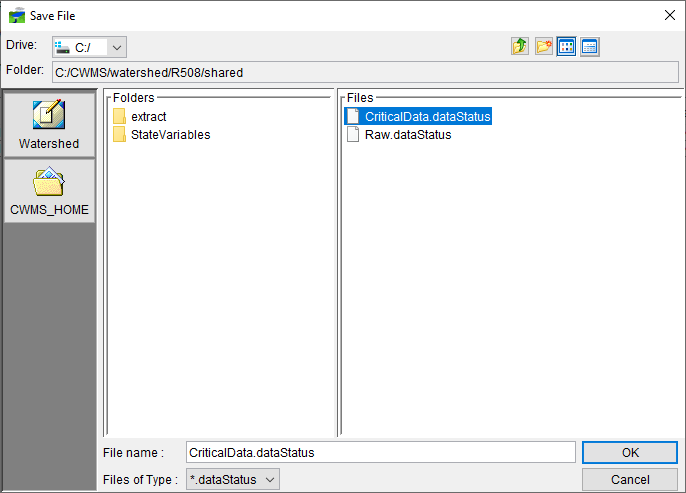
Task: Close the Save File dialog
Action: (669, 15)
